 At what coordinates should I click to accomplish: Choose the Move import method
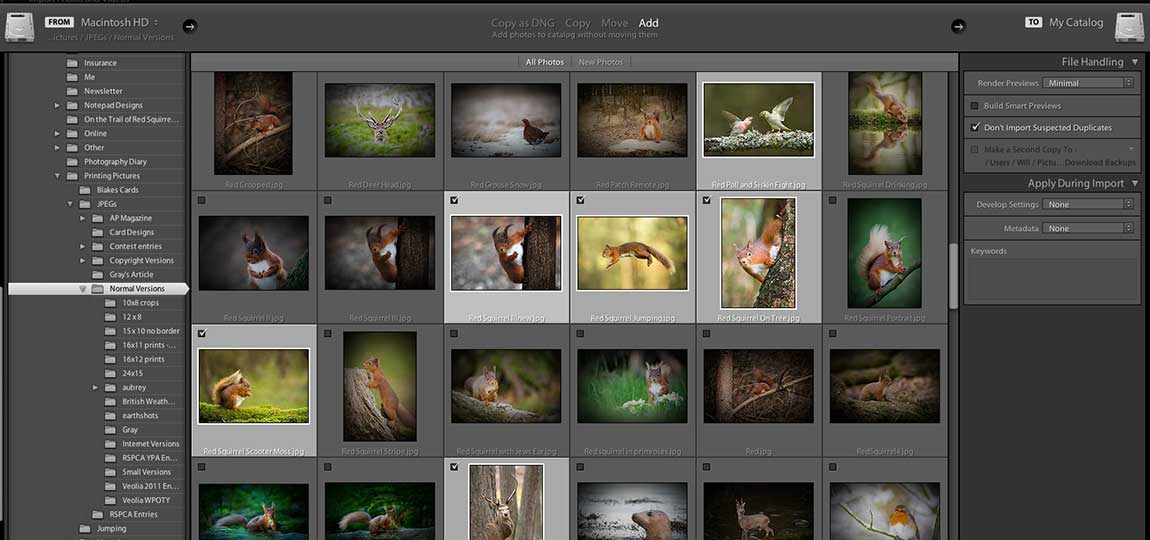(x=615, y=23)
